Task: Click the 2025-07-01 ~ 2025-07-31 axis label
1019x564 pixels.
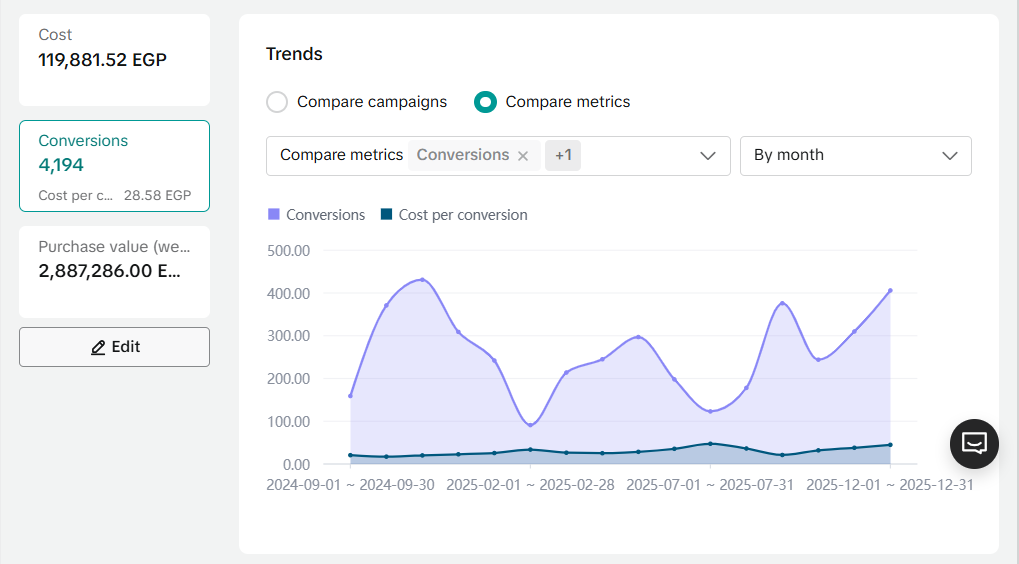Action: point(710,485)
